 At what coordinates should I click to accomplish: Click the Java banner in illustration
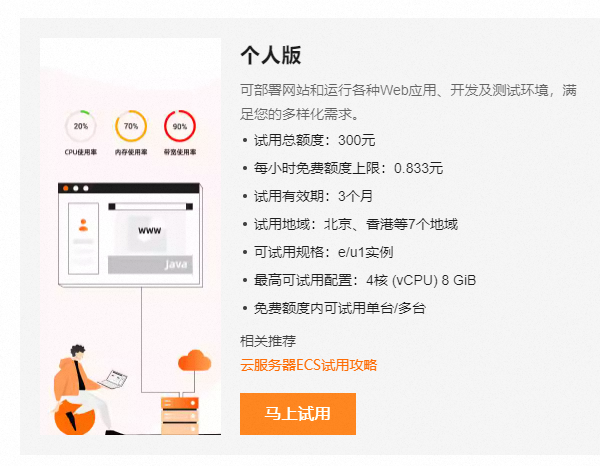tap(150, 264)
